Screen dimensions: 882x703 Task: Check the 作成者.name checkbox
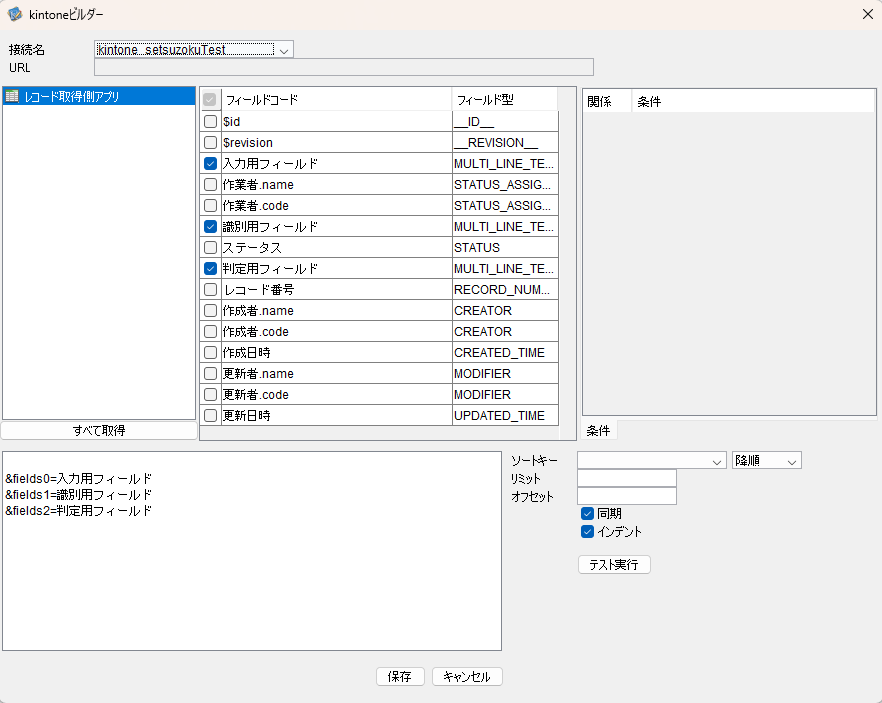(210, 310)
